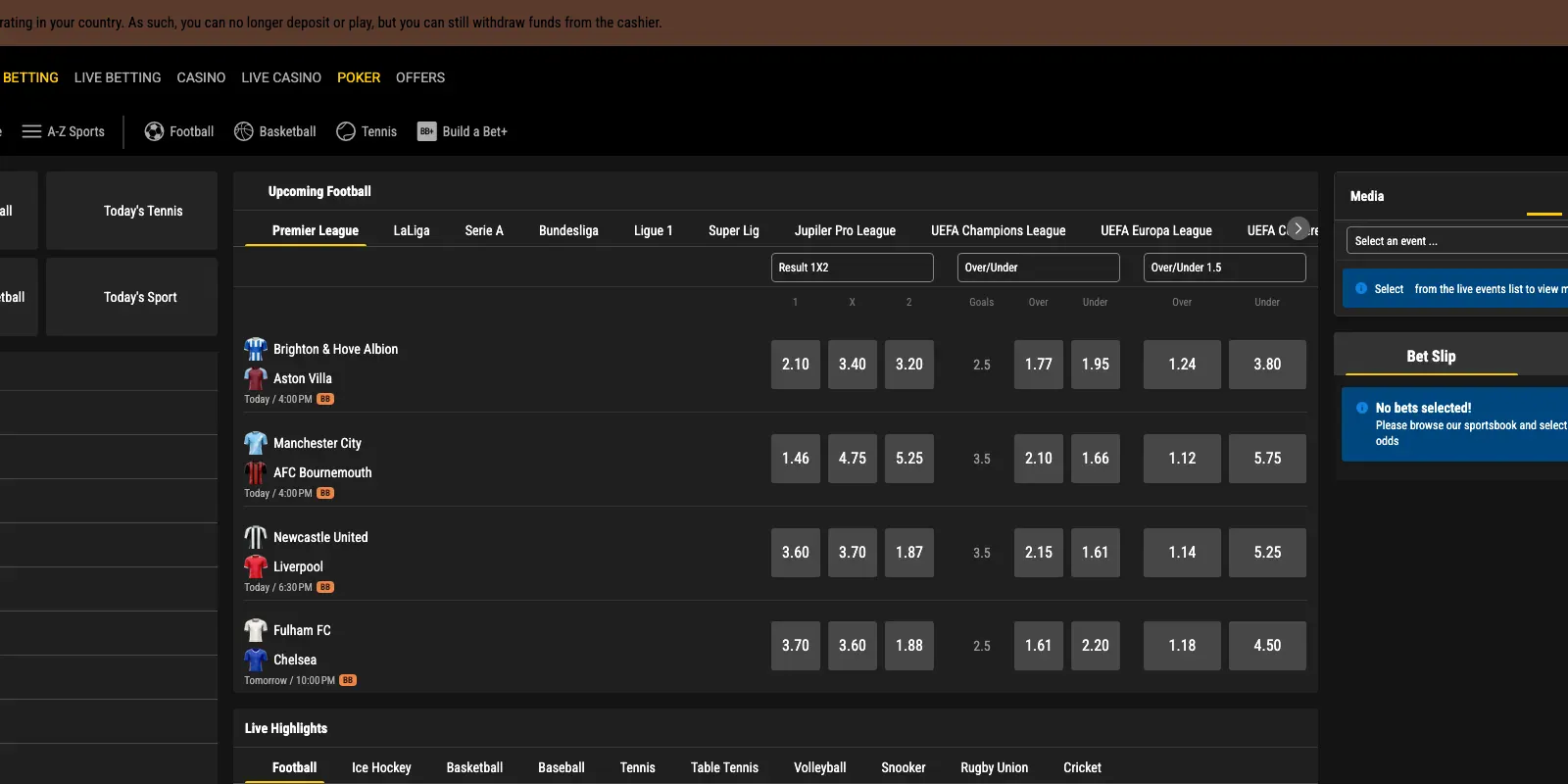The image size is (1568, 784).
Task: Switch Live Highlights to Baseball tab
Action: tap(562, 767)
